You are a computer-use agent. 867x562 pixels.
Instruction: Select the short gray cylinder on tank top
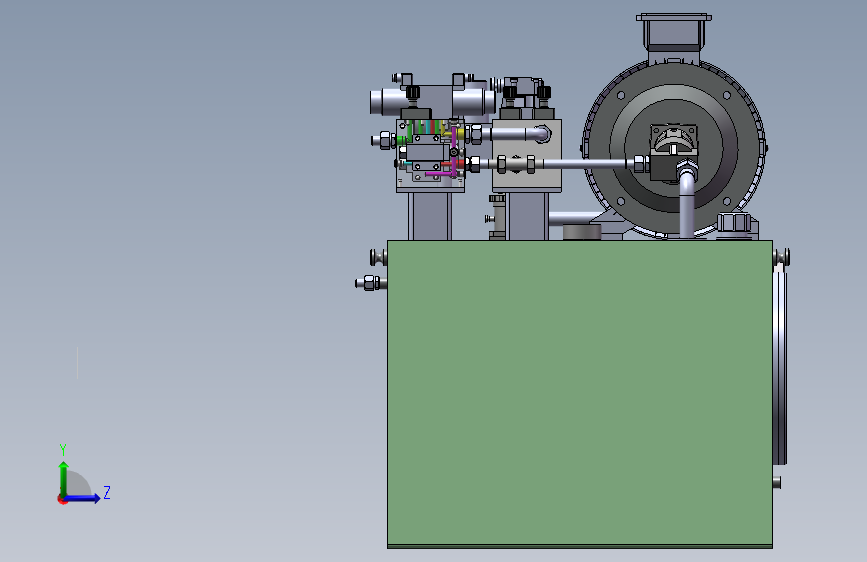click(582, 232)
